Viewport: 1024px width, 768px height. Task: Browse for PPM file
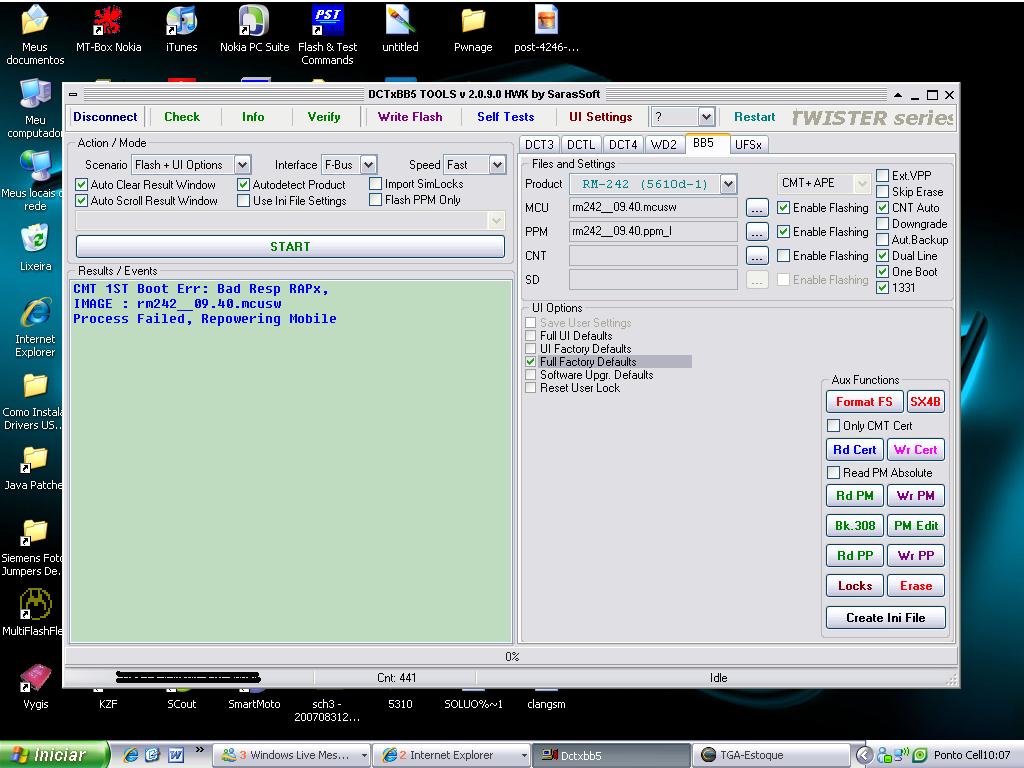(x=757, y=232)
